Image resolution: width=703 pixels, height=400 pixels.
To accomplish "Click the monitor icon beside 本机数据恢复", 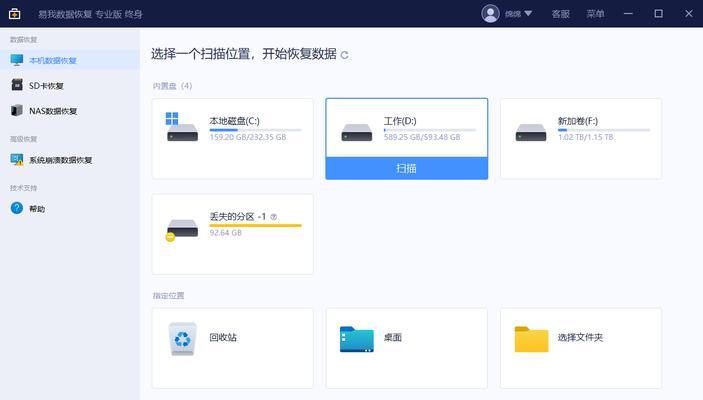I will [x=17, y=60].
